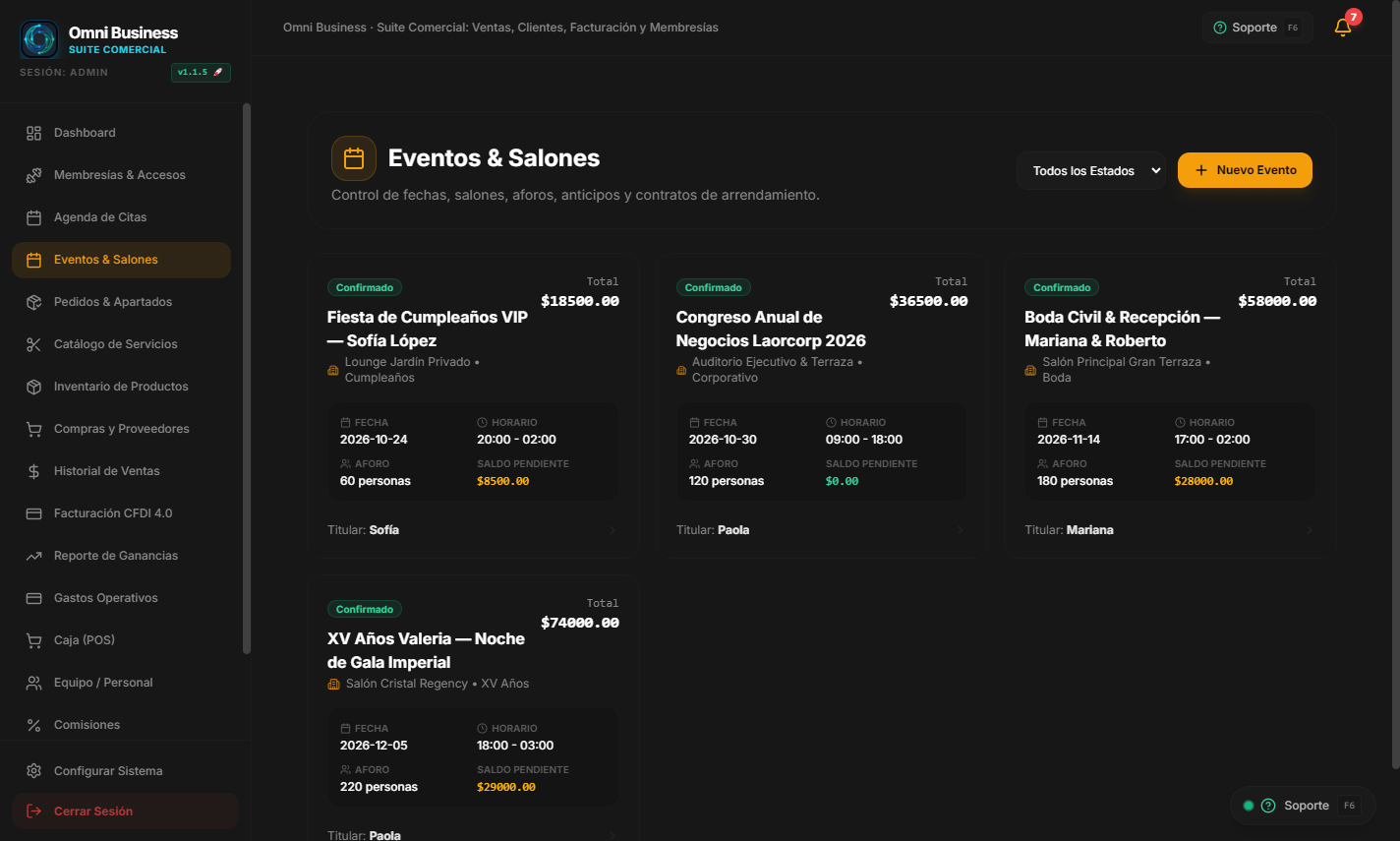
Task: Click the version v1.1.5 badge
Action: 201,72
